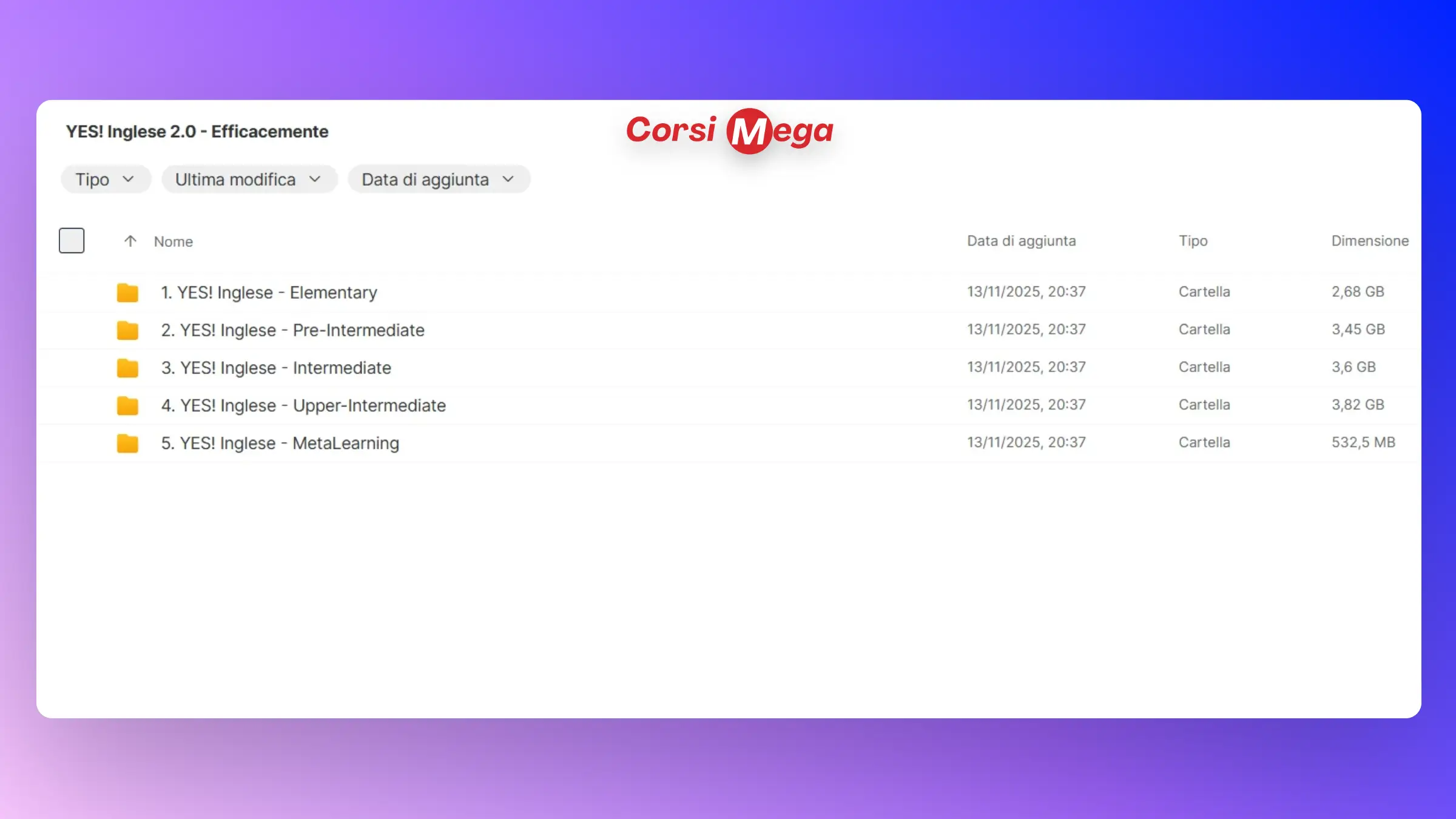Toggle the select-all checkbox
The width and height of the screenshot is (1456, 819).
pos(72,240)
